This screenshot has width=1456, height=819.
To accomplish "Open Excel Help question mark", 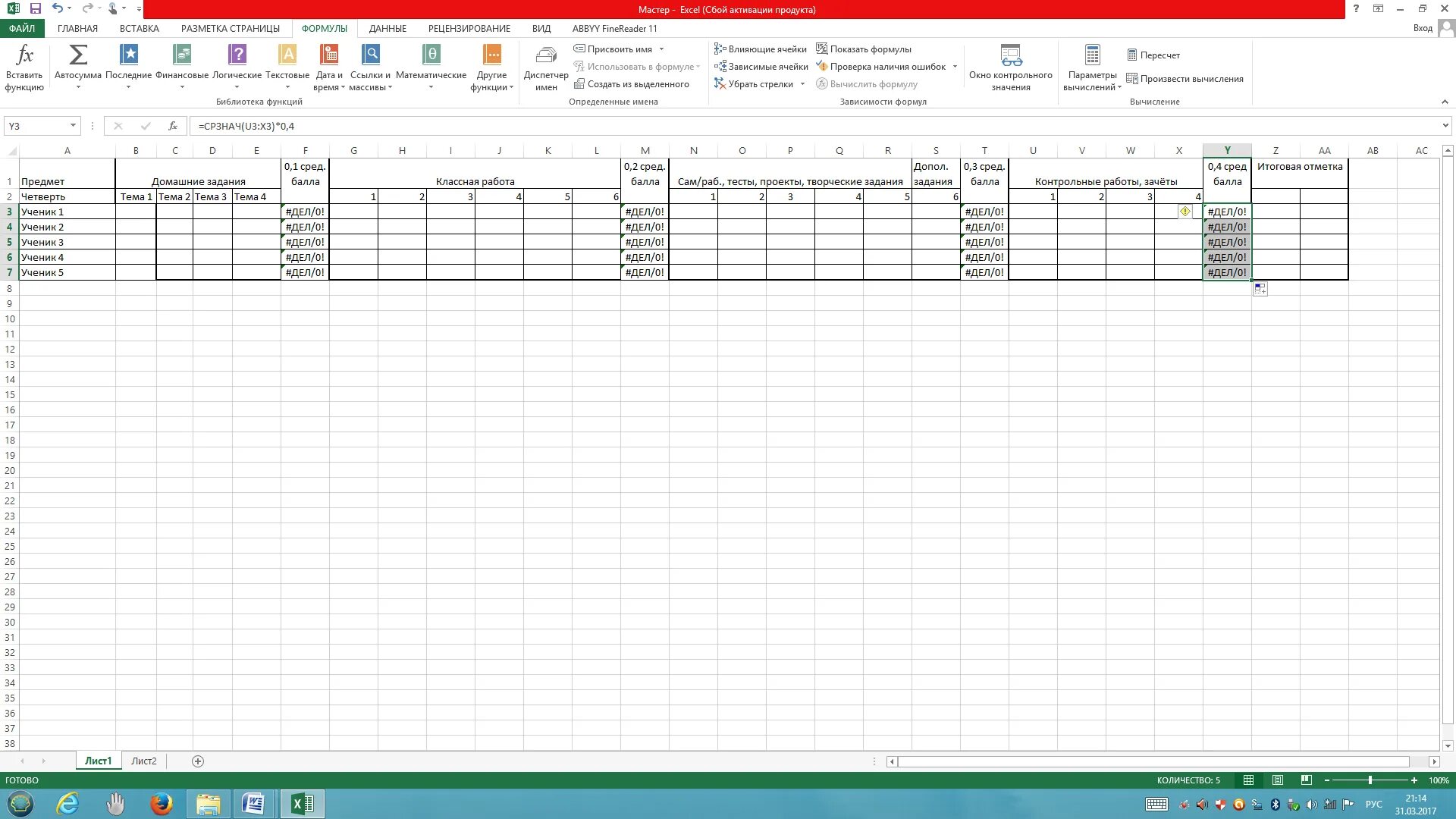I will (1356, 9).
